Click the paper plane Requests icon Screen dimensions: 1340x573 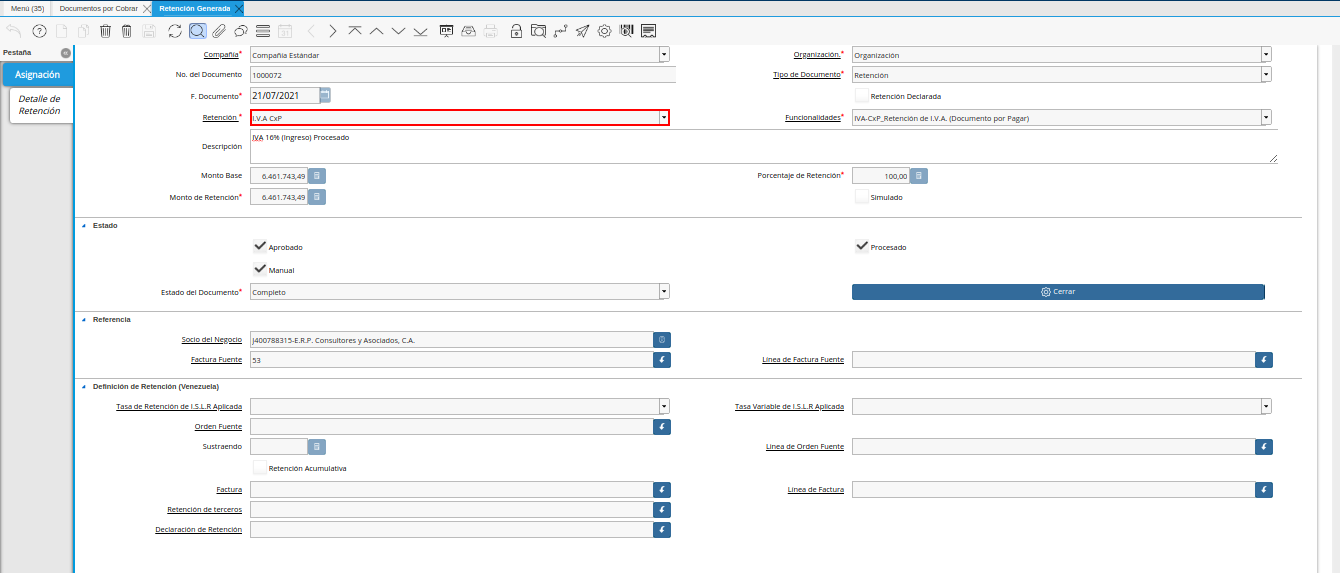coord(582,31)
